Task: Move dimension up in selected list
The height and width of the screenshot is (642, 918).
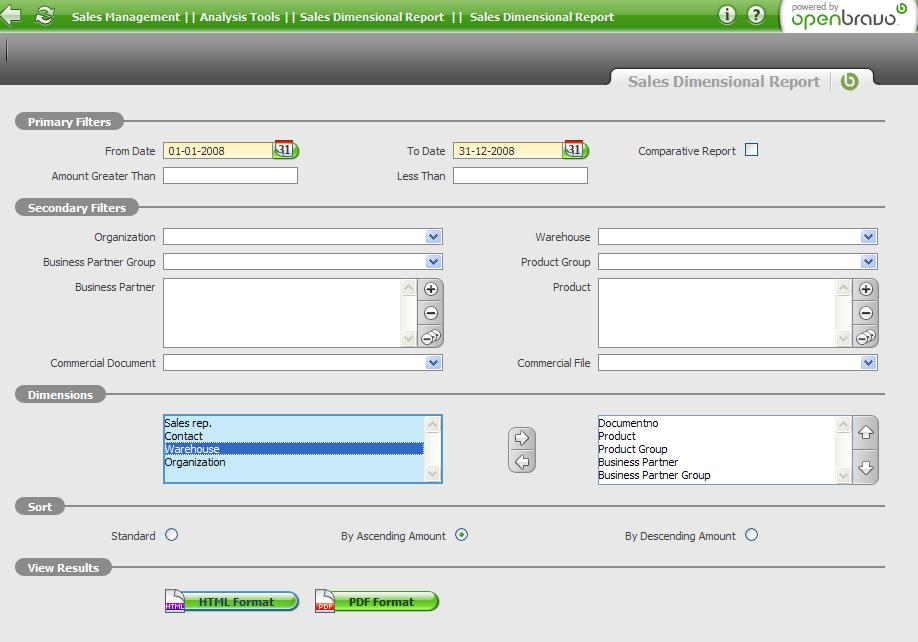Action: tap(866, 433)
